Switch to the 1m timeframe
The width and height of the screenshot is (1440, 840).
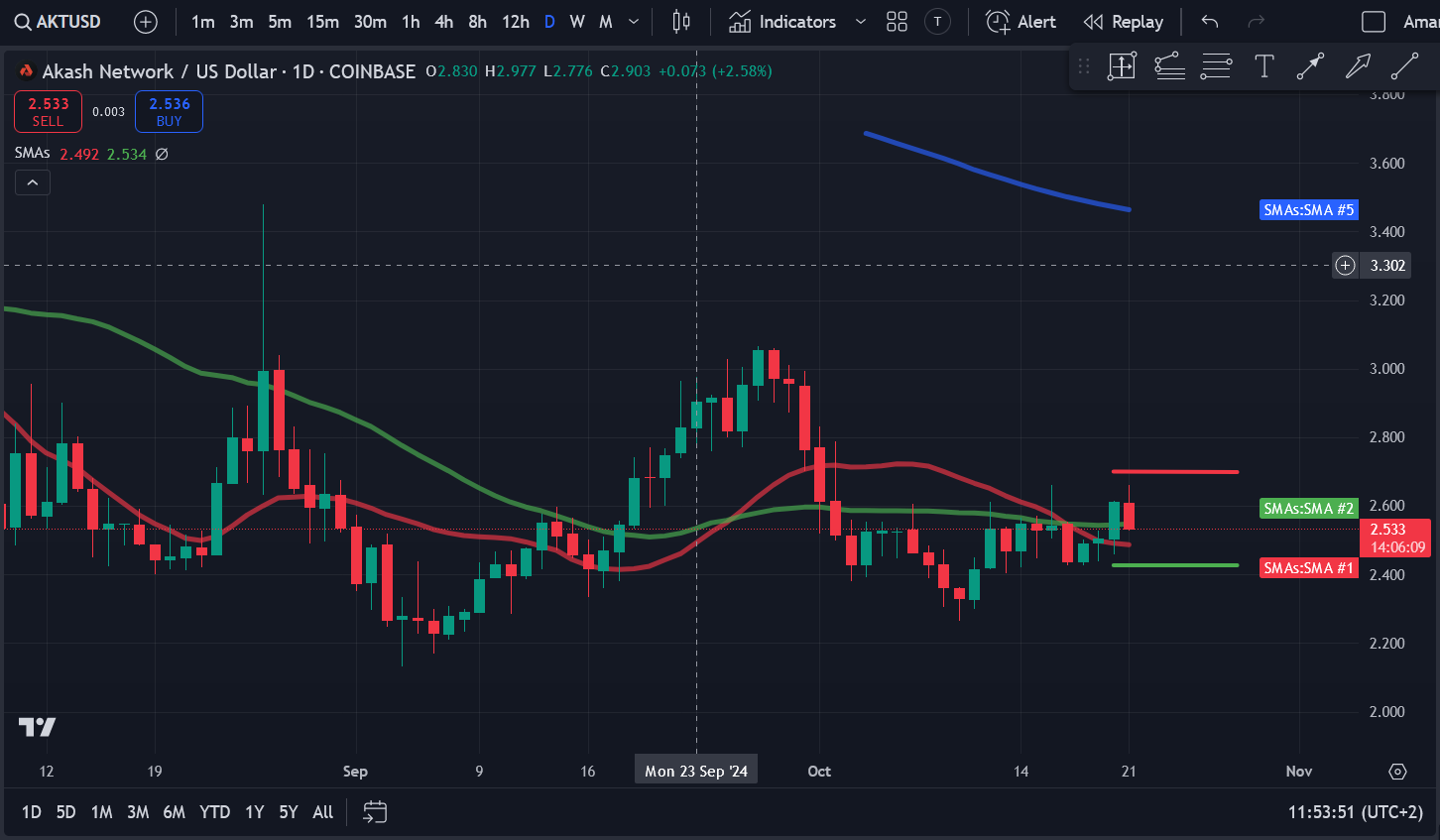click(x=203, y=22)
